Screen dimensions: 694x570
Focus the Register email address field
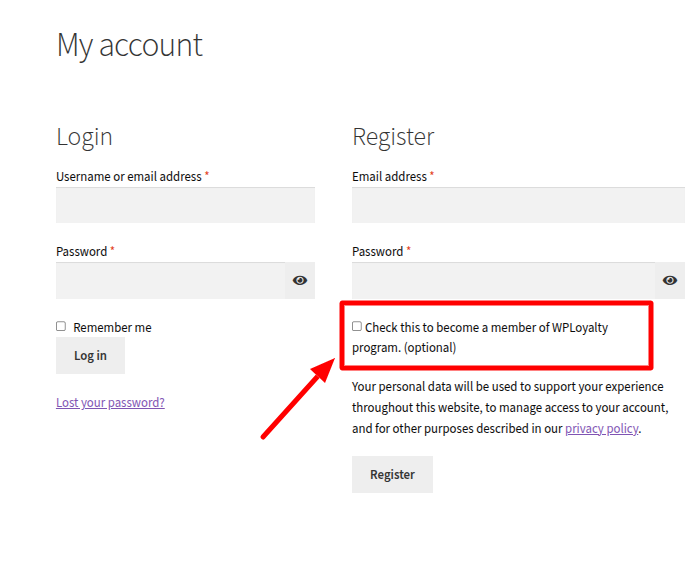point(518,205)
